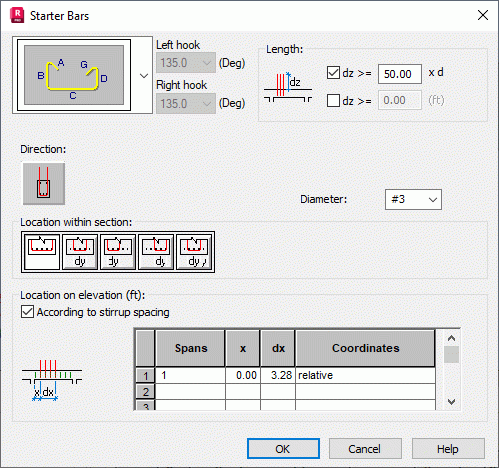This screenshot has height=468, width=499.
Task: Select the fourth location-within-section icon
Action: tap(156, 252)
